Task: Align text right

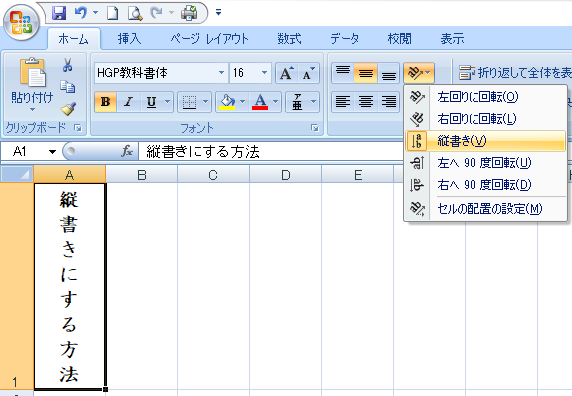Action: click(x=389, y=102)
